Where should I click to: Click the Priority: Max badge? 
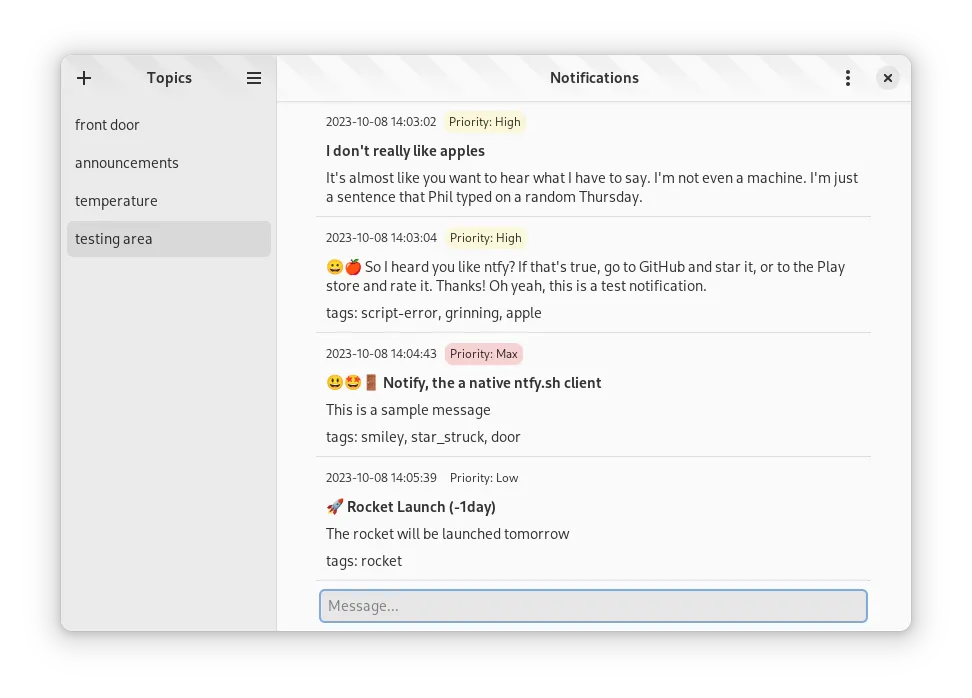483,353
